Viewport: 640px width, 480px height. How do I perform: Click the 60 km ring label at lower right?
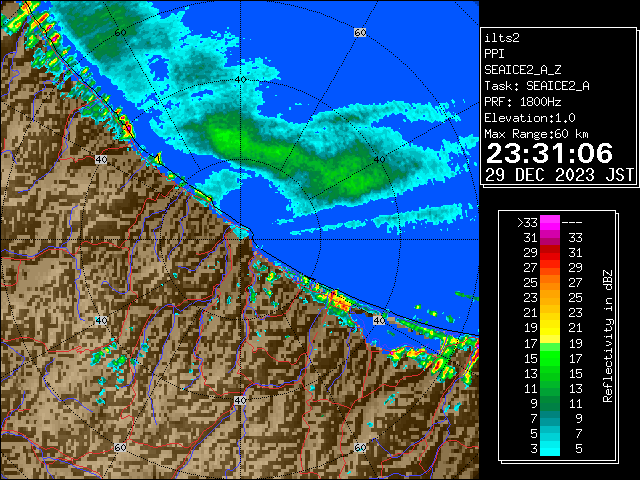pos(360,448)
